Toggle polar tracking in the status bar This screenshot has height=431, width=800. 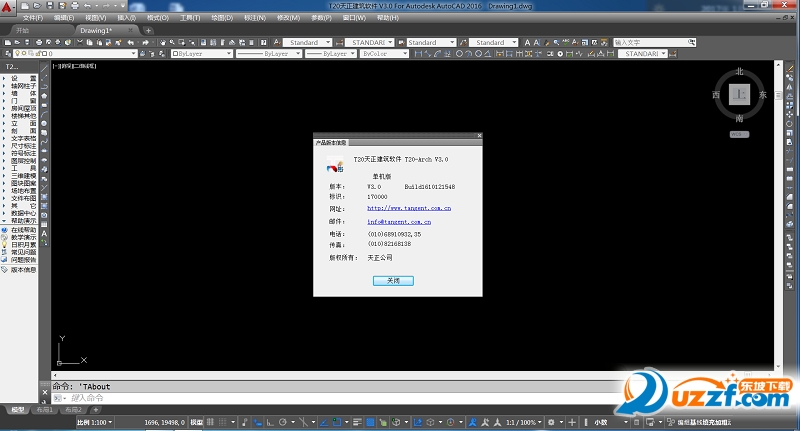click(x=282, y=422)
